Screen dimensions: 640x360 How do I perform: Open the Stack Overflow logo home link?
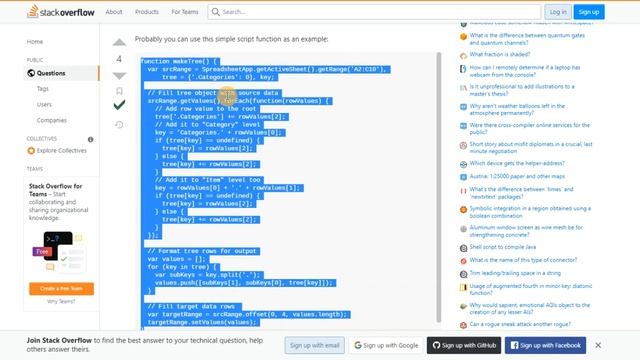pyautogui.click(x=60, y=12)
